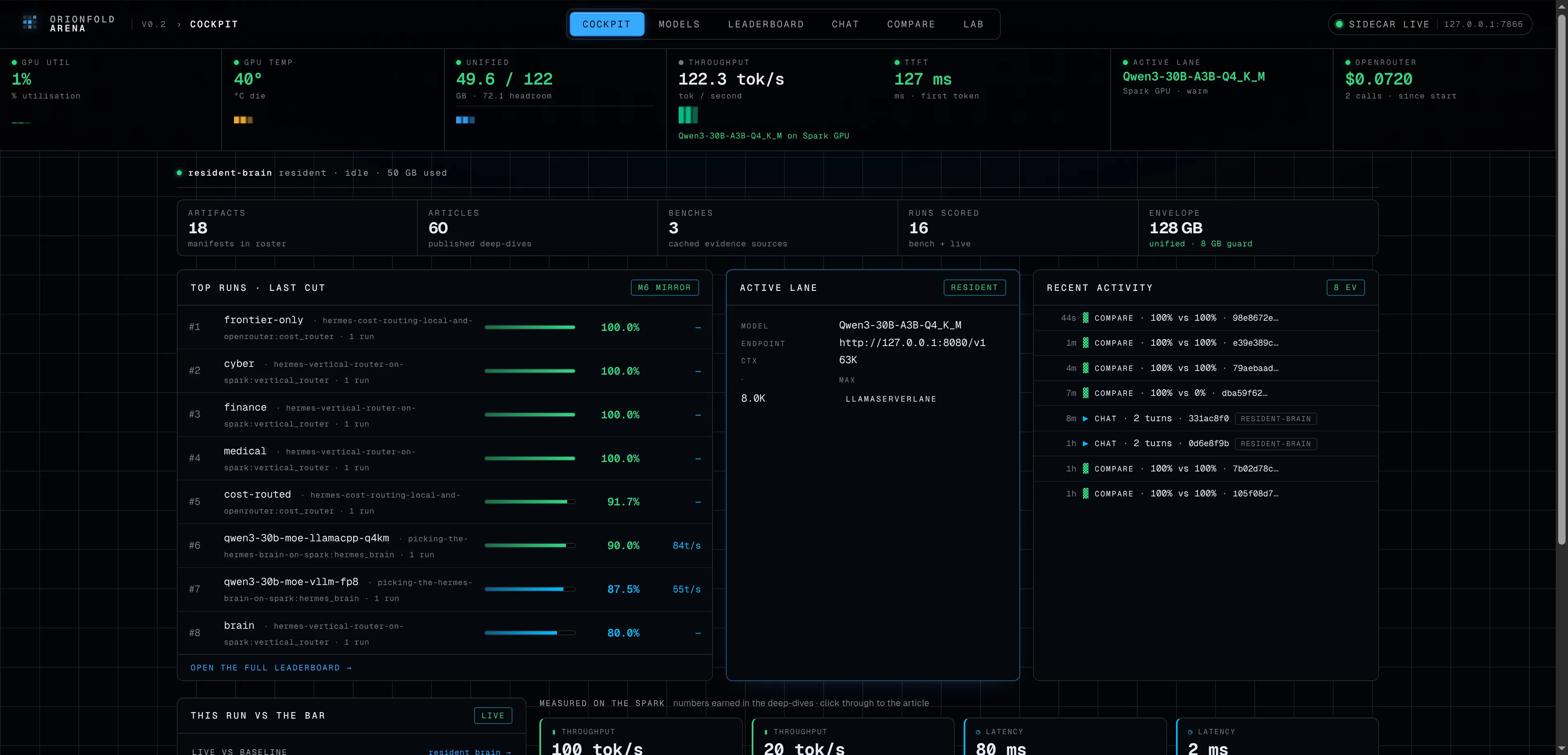Click the compare icon for 7b02d78c row
Image resolution: width=1568 pixels, height=755 pixels.
1085,469
